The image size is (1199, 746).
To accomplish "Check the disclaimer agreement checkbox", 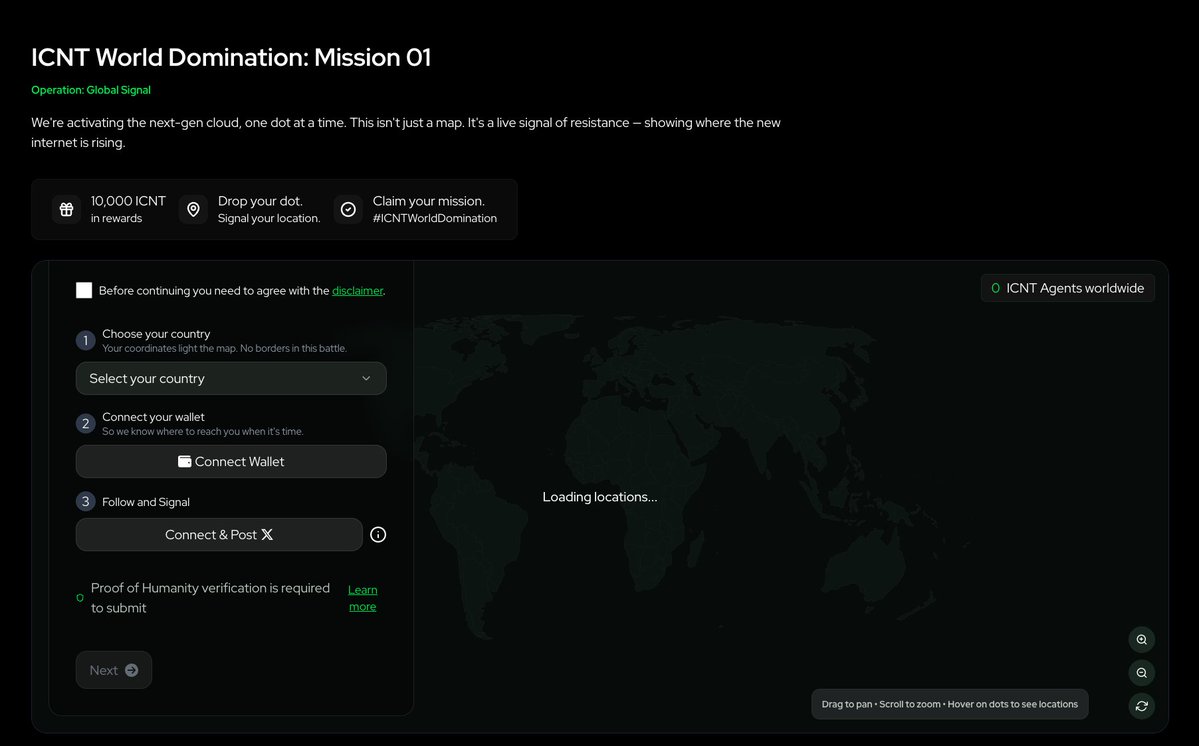I will [84, 290].
